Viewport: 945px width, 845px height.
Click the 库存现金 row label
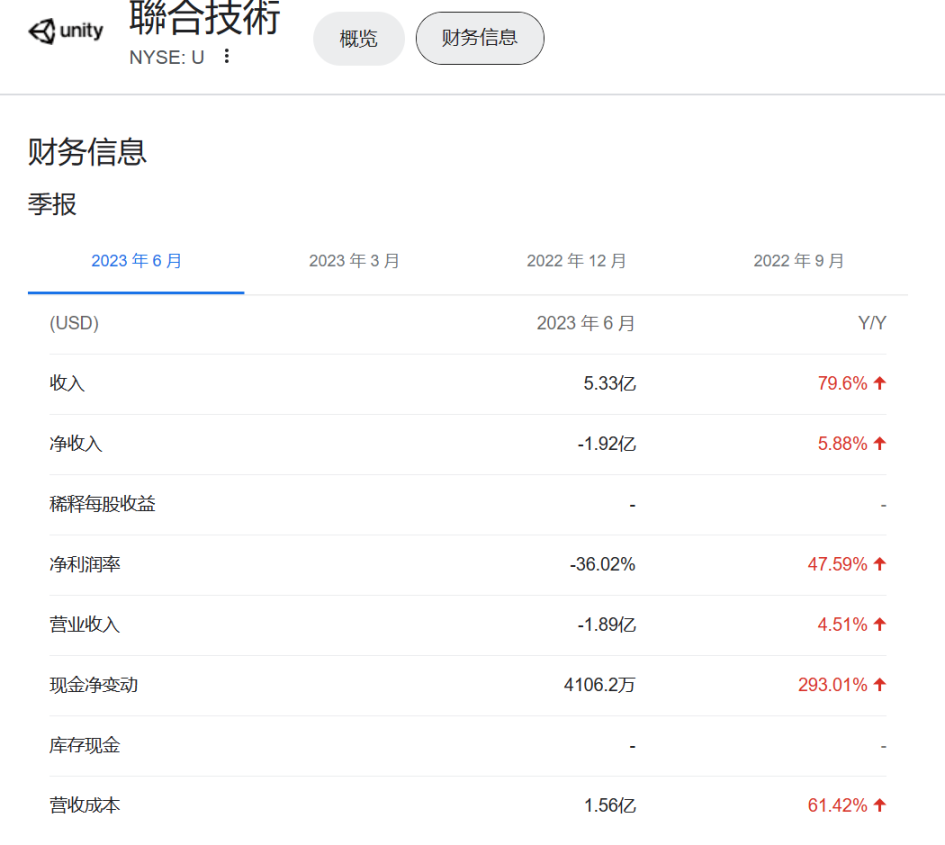click(85, 745)
